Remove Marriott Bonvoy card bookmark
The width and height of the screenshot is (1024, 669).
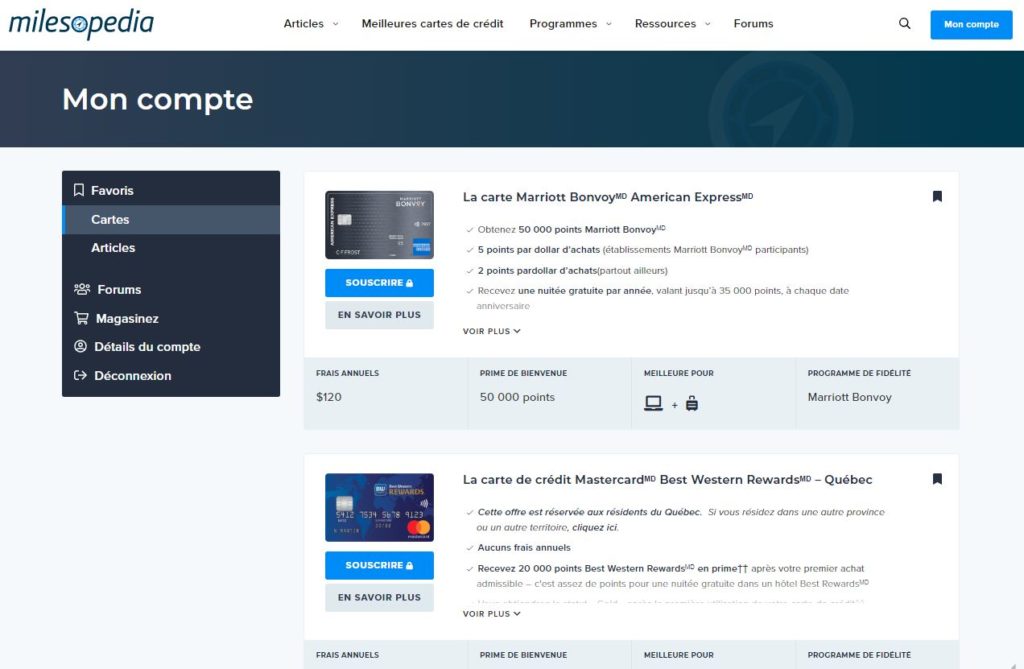coord(937,197)
